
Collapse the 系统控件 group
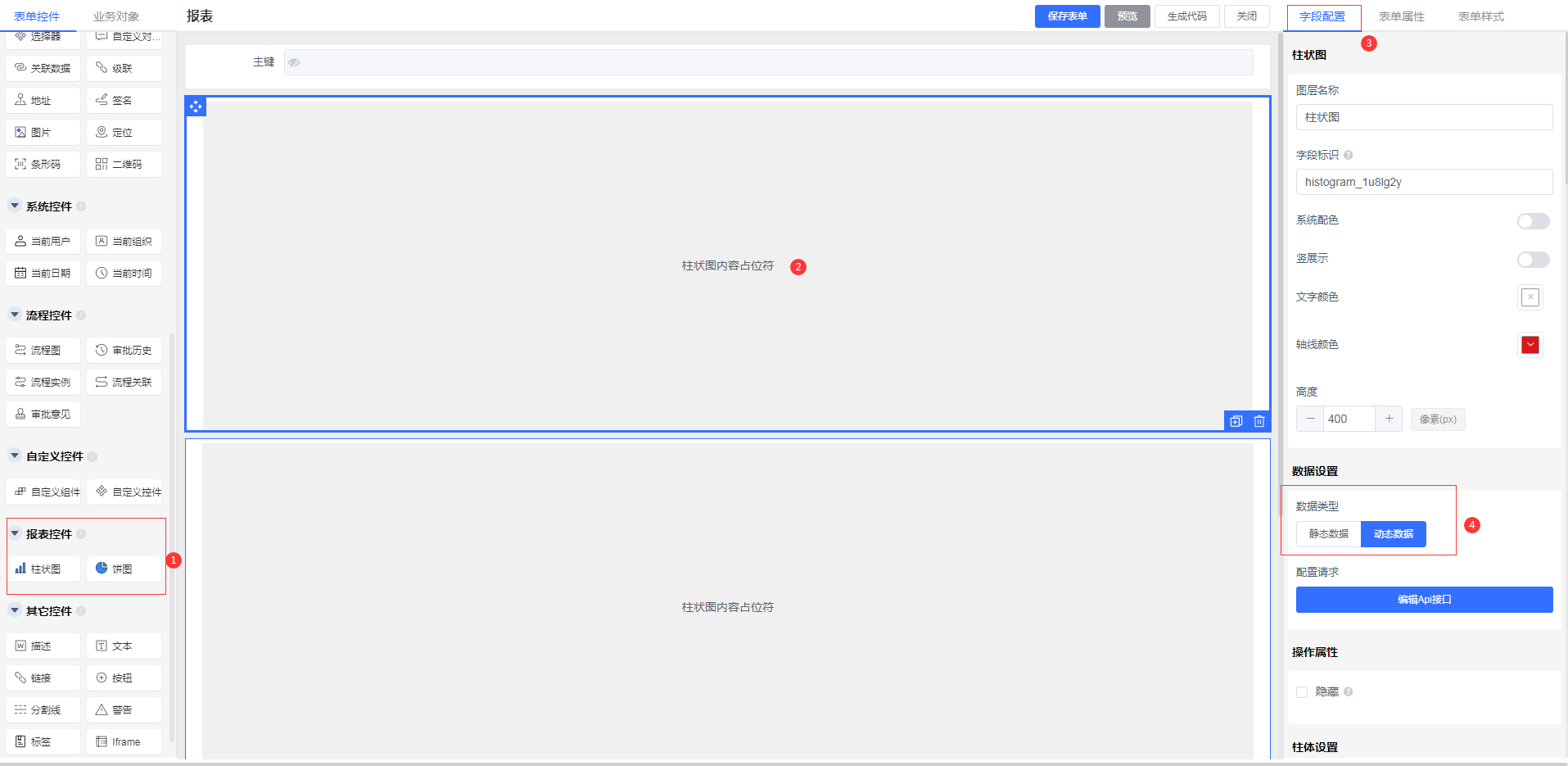pos(15,206)
